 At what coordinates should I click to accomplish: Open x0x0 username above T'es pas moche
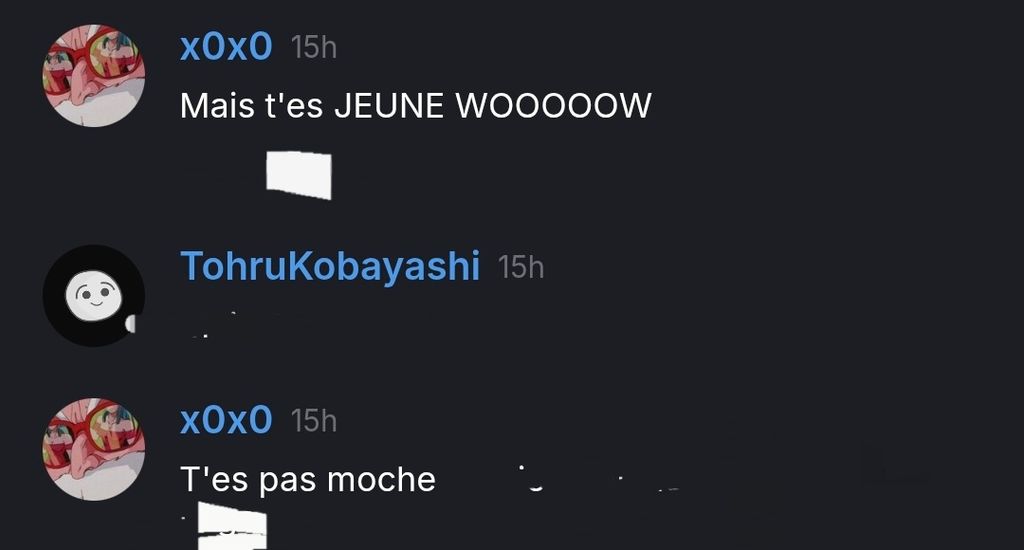(226, 419)
